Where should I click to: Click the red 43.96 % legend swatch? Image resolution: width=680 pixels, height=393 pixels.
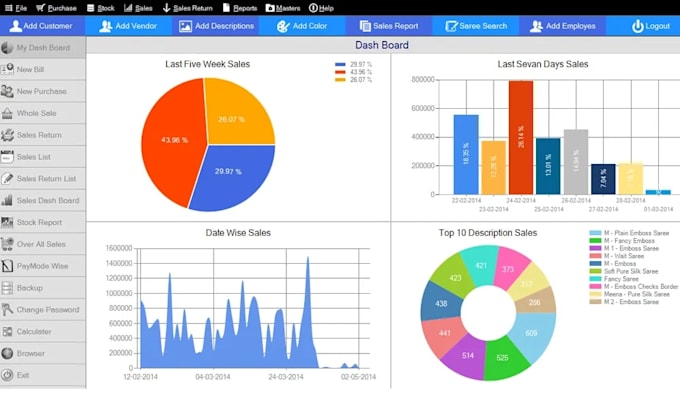(x=340, y=72)
